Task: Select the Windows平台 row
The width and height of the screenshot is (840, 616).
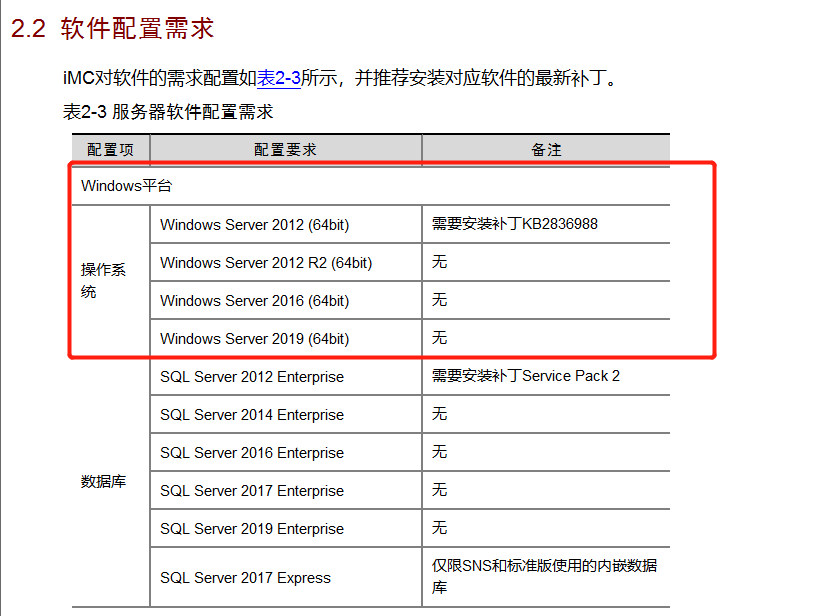Action: click(371, 186)
